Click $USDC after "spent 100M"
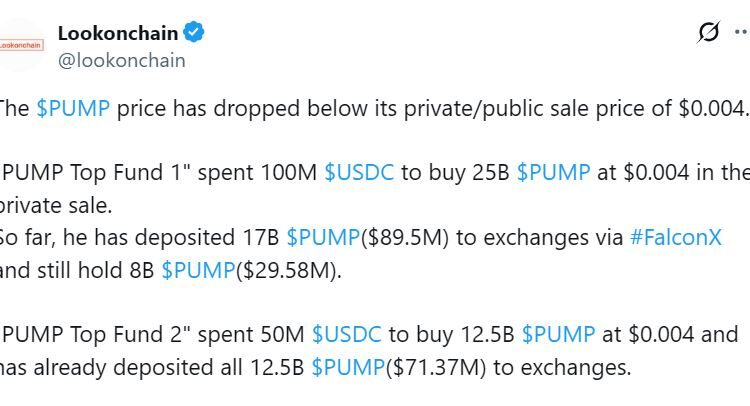 pyautogui.click(x=359, y=172)
